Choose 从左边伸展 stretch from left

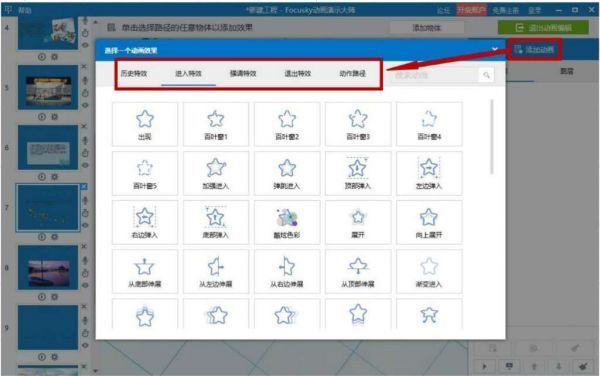pos(216,272)
